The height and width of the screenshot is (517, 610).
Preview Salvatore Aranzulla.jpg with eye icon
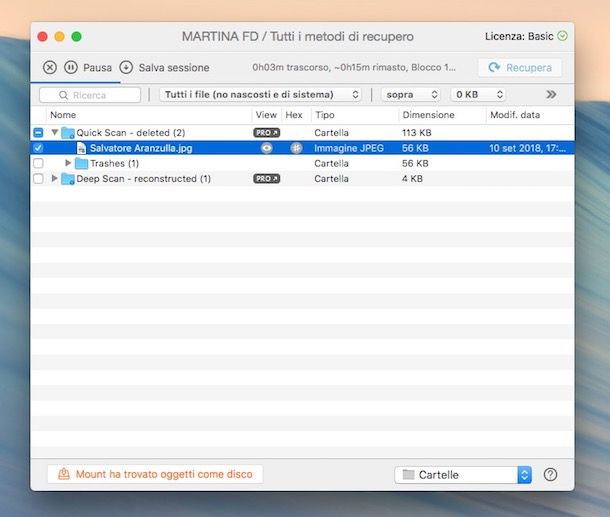pyautogui.click(x=266, y=148)
